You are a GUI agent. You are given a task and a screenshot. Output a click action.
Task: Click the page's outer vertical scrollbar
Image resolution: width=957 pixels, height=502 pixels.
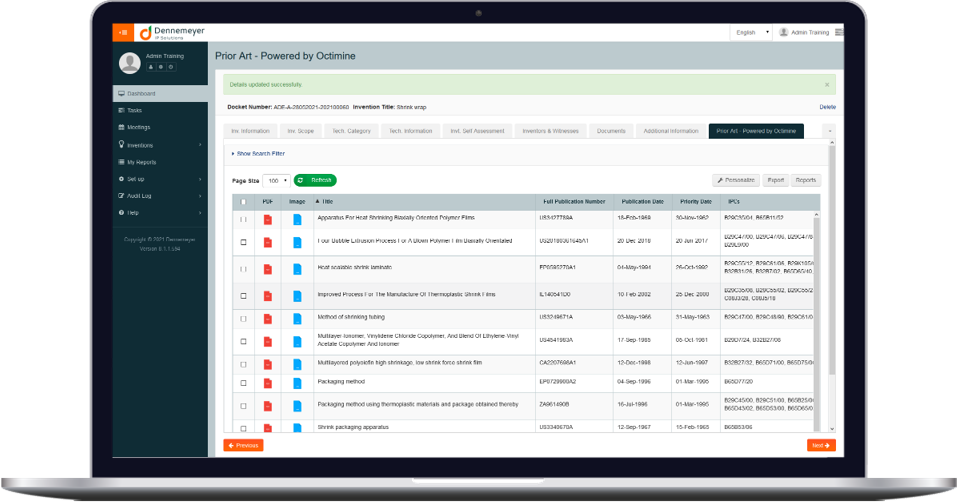click(831, 287)
